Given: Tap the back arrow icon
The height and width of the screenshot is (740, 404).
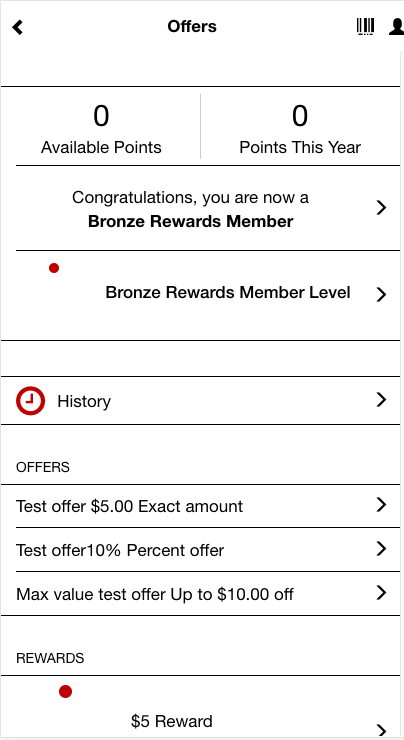Looking at the screenshot, I should click(17, 27).
